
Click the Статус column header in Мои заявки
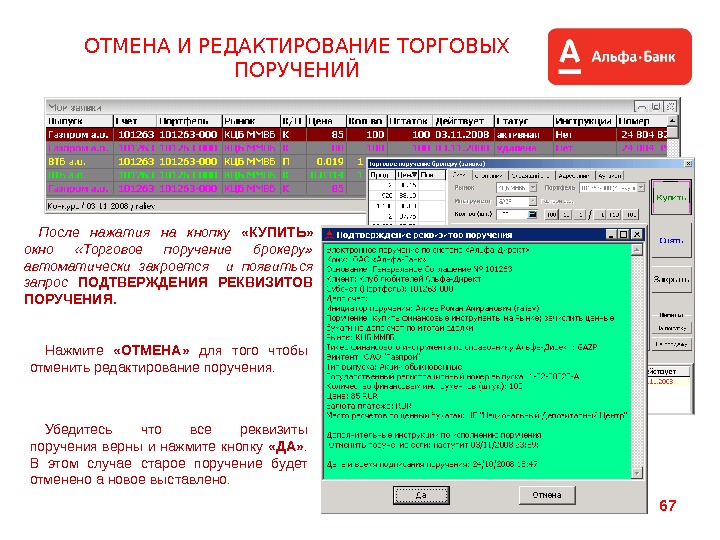523,121
